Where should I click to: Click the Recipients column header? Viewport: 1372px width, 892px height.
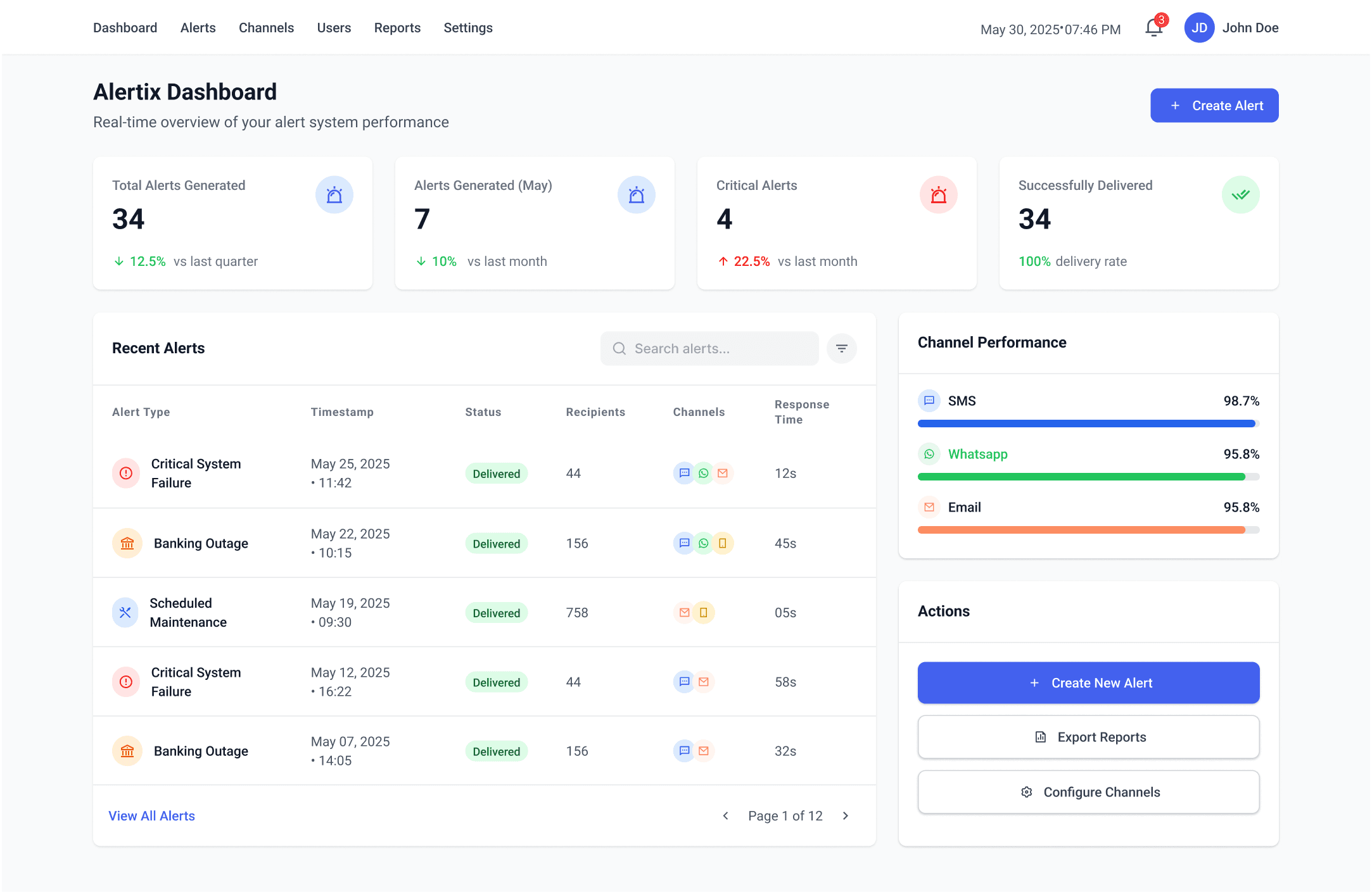click(x=595, y=412)
